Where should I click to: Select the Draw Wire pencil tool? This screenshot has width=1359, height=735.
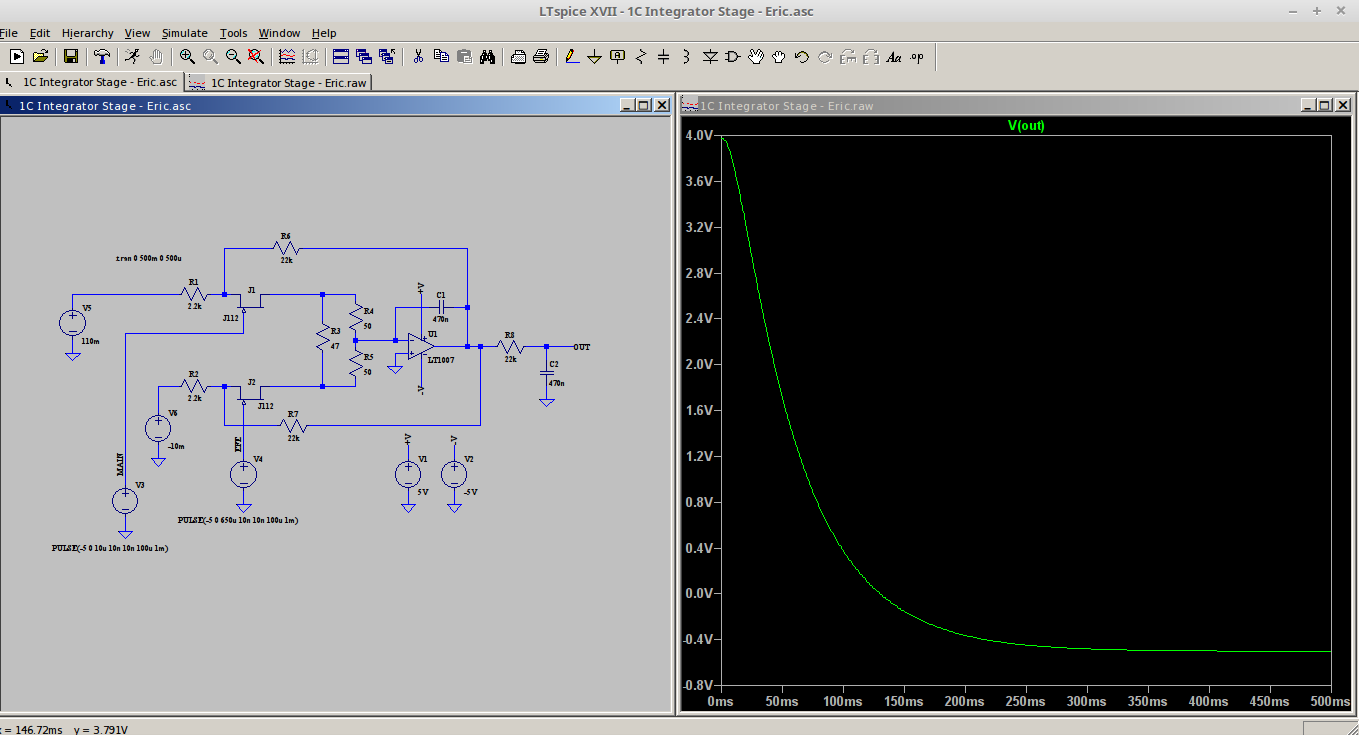(571, 57)
